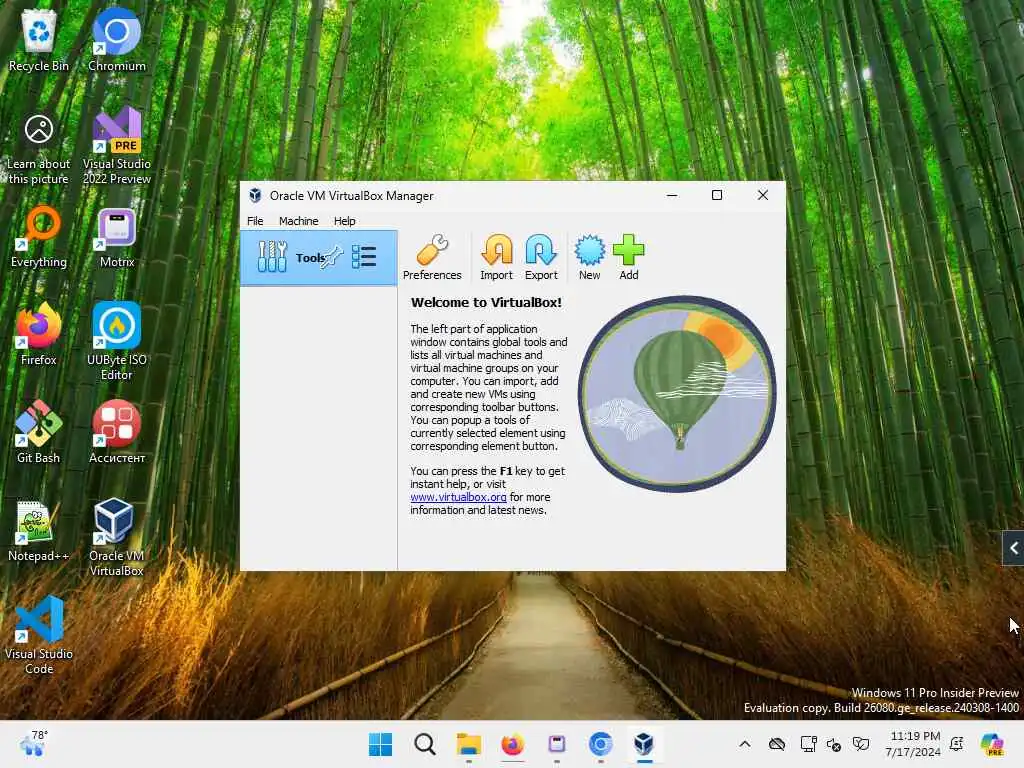Viewport: 1024px width, 768px height.
Task: Open the clock showing 11:19 PM
Action: [914, 744]
